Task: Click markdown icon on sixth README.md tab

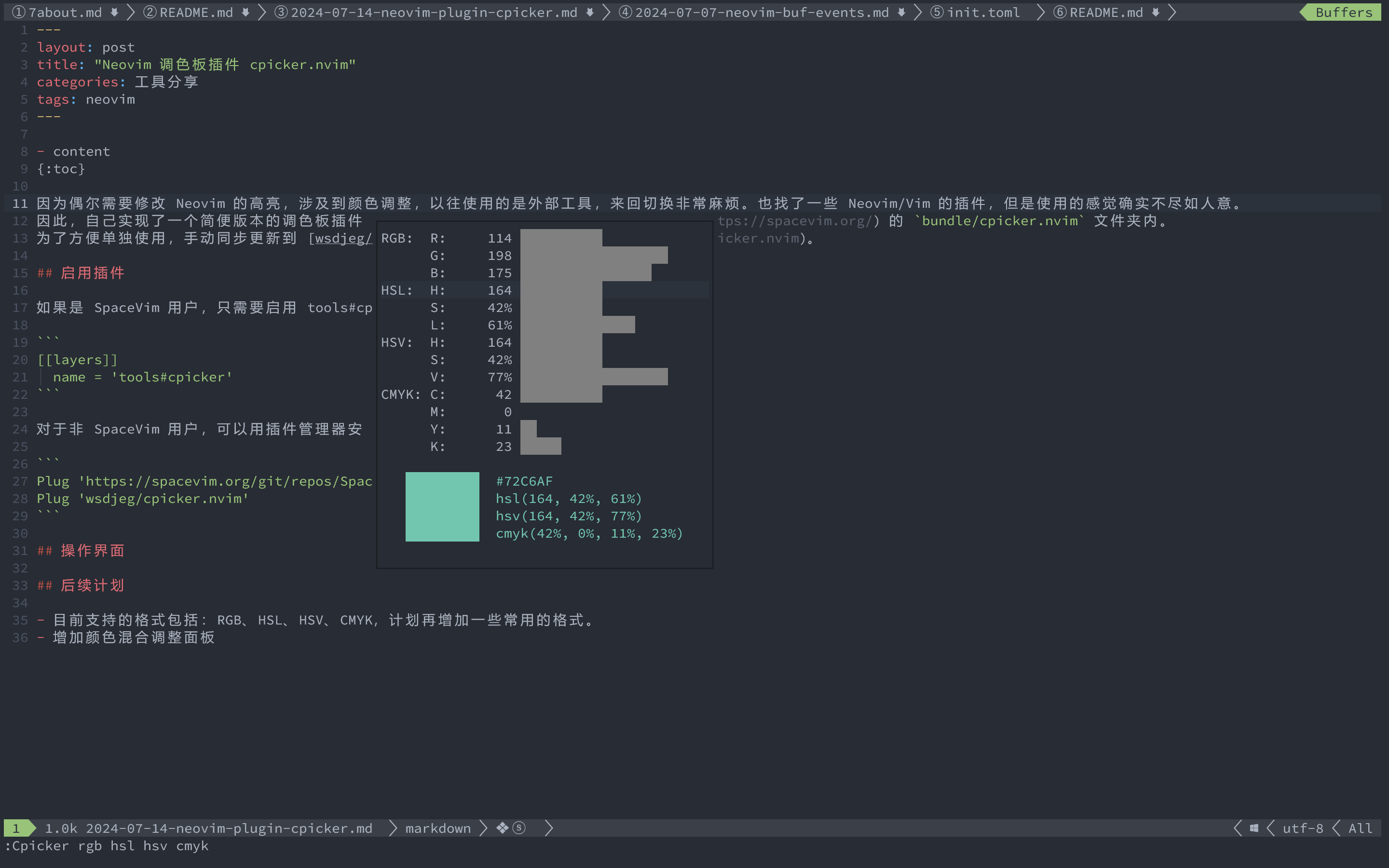Action: (x=1156, y=13)
